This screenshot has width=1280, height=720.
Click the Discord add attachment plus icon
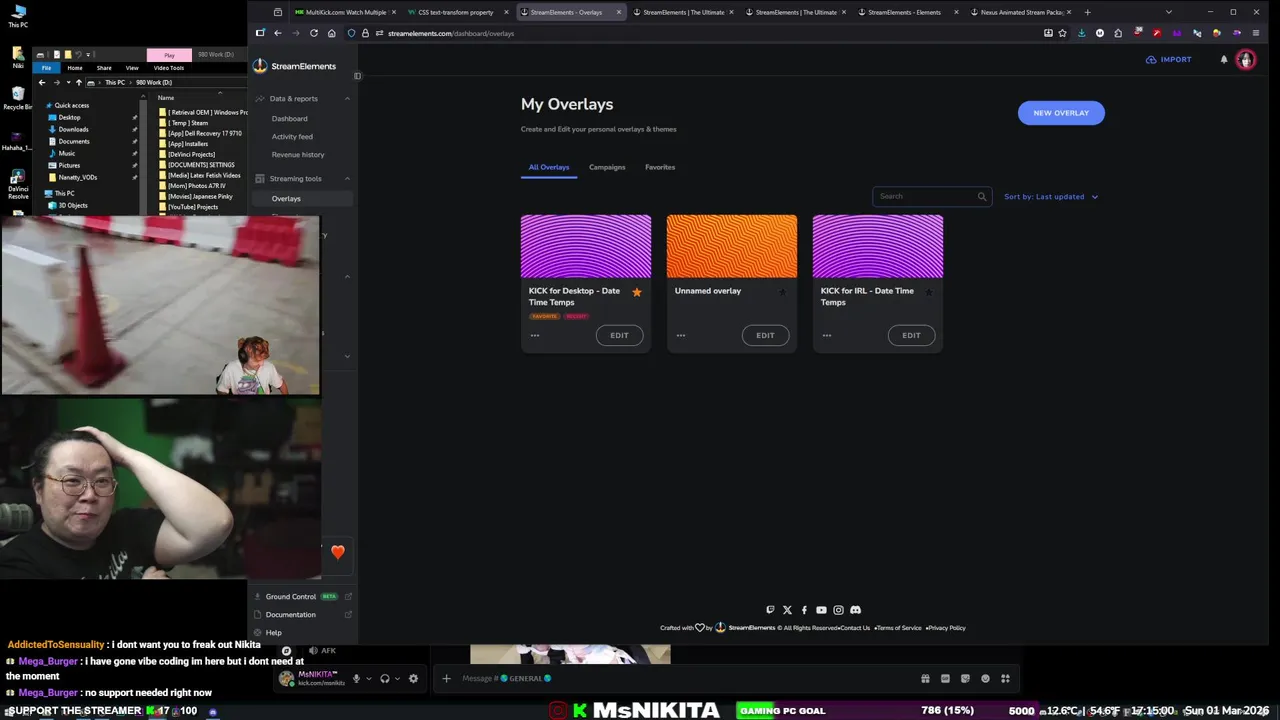pyautogui.click(x=446, y=678)
